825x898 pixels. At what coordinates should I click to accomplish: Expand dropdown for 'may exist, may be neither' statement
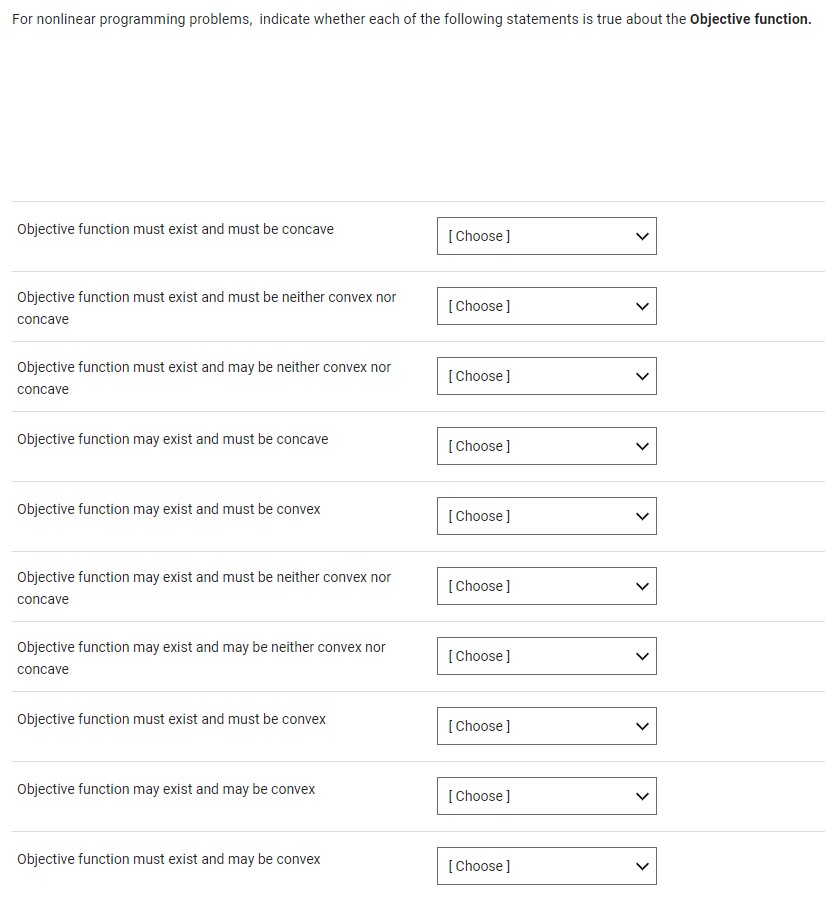[x=546, y=656]
